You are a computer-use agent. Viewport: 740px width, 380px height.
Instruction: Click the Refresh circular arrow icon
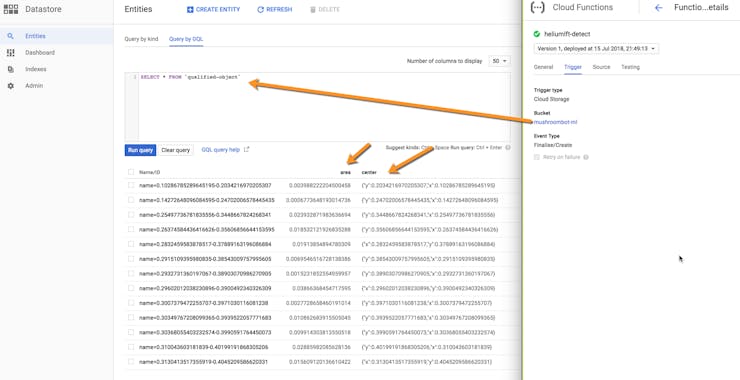click(x=260, y=9)
